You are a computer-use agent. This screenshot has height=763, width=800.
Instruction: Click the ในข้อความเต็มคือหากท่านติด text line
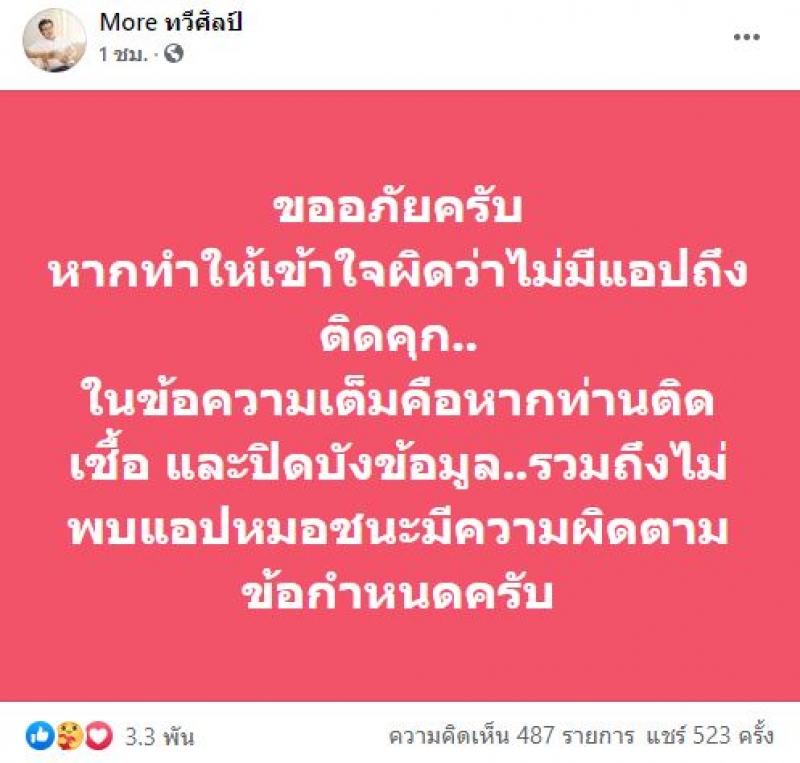click(x=398, y=402)
